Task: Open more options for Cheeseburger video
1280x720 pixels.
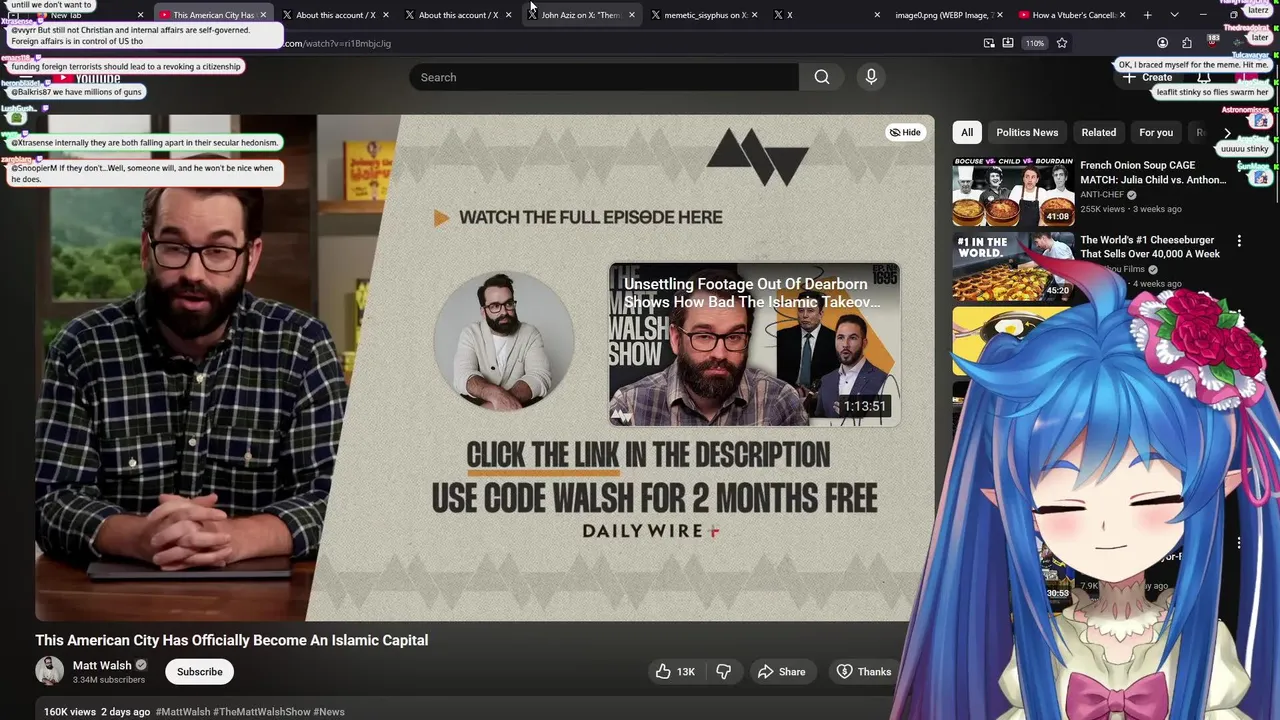Action: 1239,241
